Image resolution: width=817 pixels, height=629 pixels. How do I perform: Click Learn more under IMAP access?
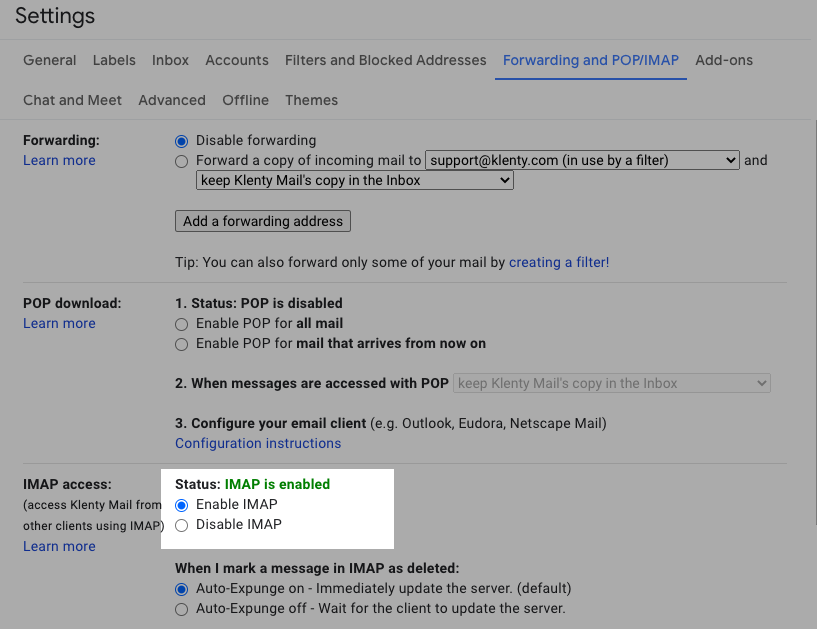(59, 546)
